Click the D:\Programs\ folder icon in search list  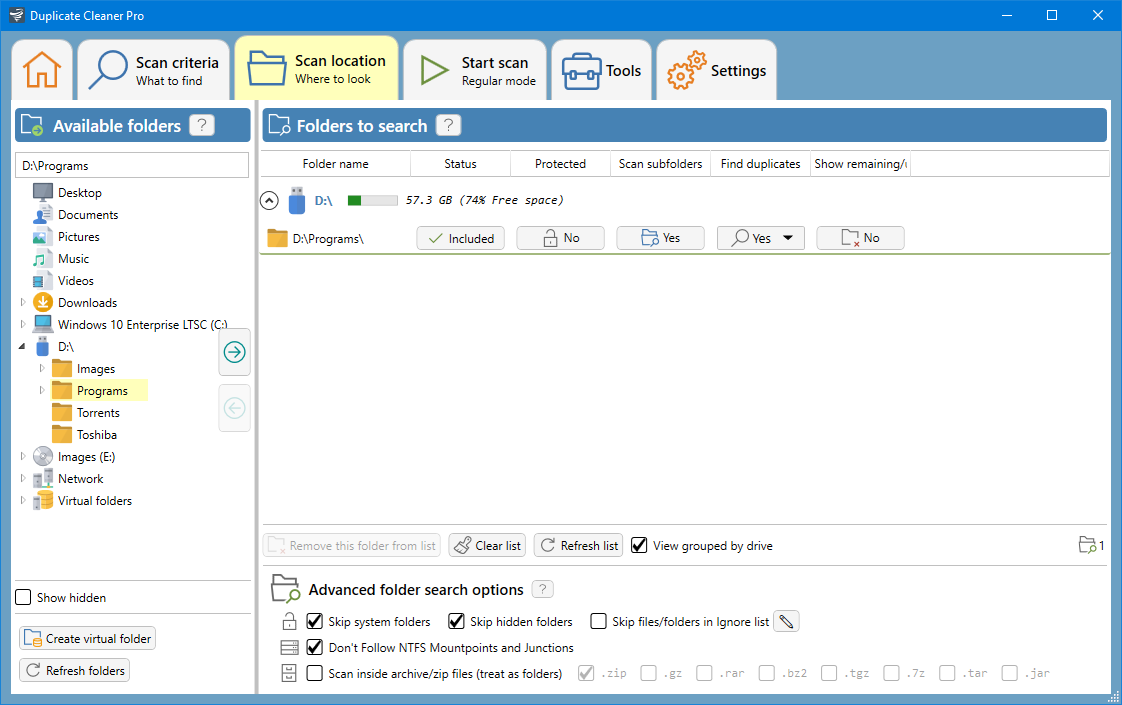tap(277, 238)
